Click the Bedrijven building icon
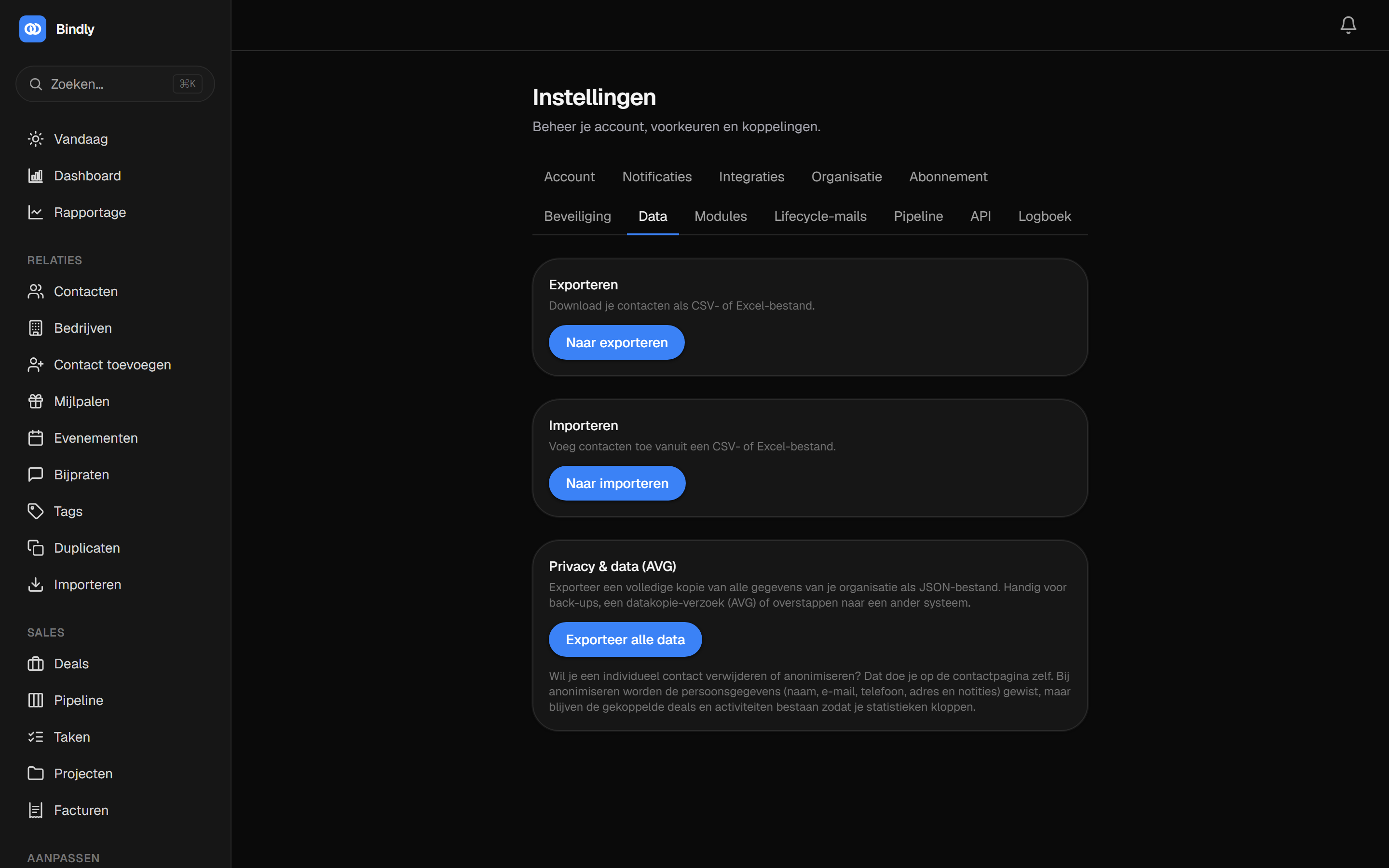Screen dimensions: 1389x868 tap(36, 328)
